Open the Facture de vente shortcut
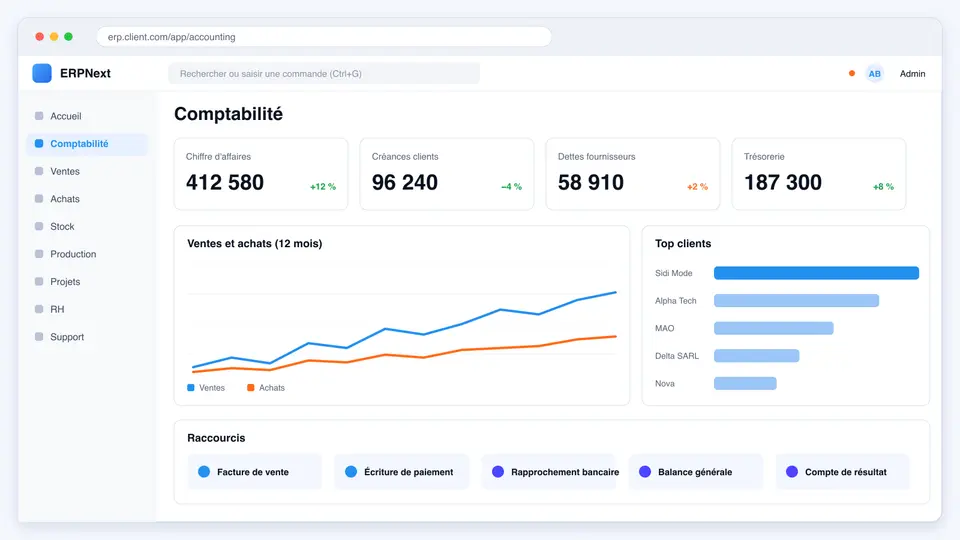The image size is (960, 540). (x=254, y=471)
